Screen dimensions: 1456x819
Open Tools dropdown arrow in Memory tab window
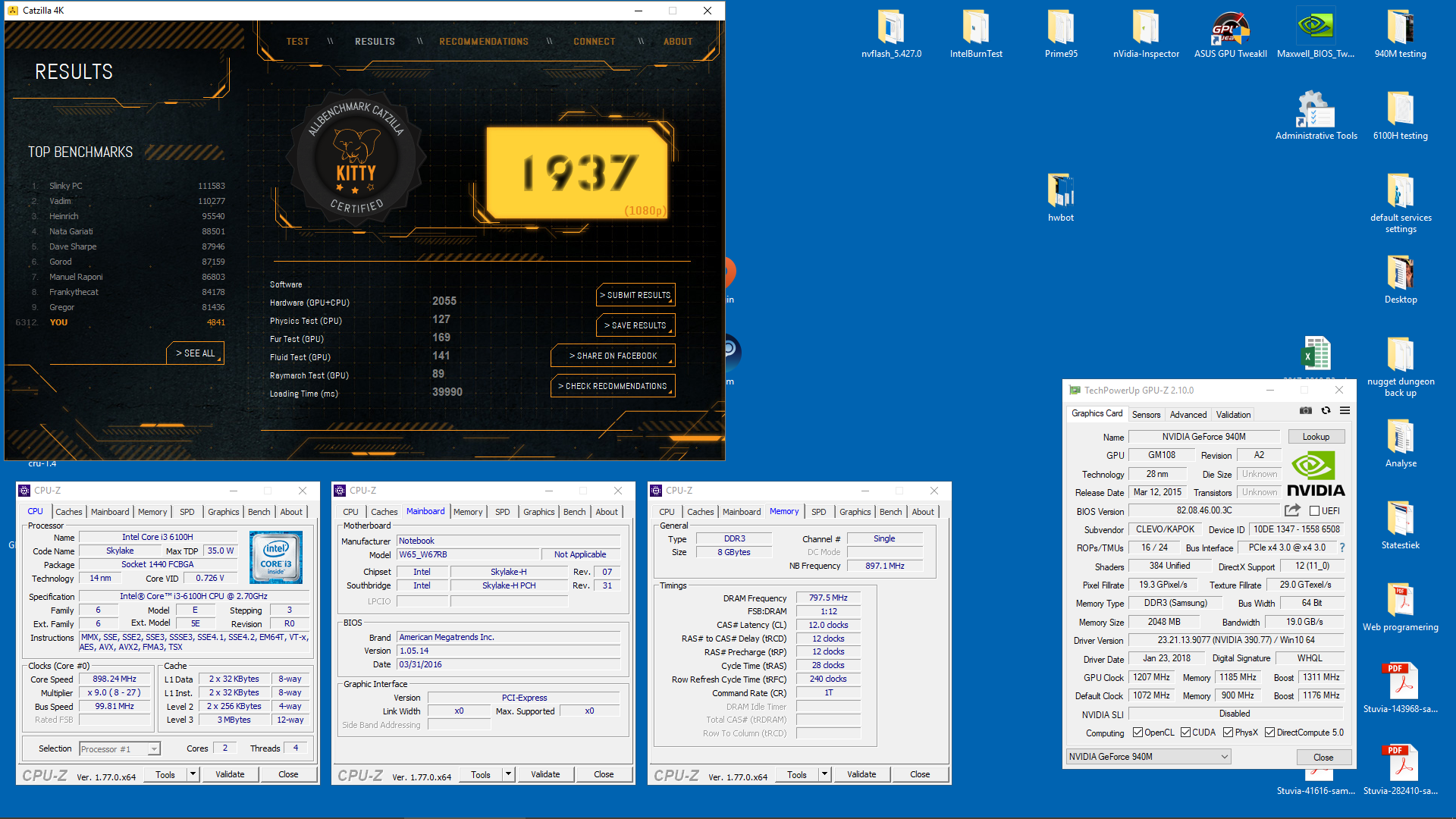click(824, 774)
